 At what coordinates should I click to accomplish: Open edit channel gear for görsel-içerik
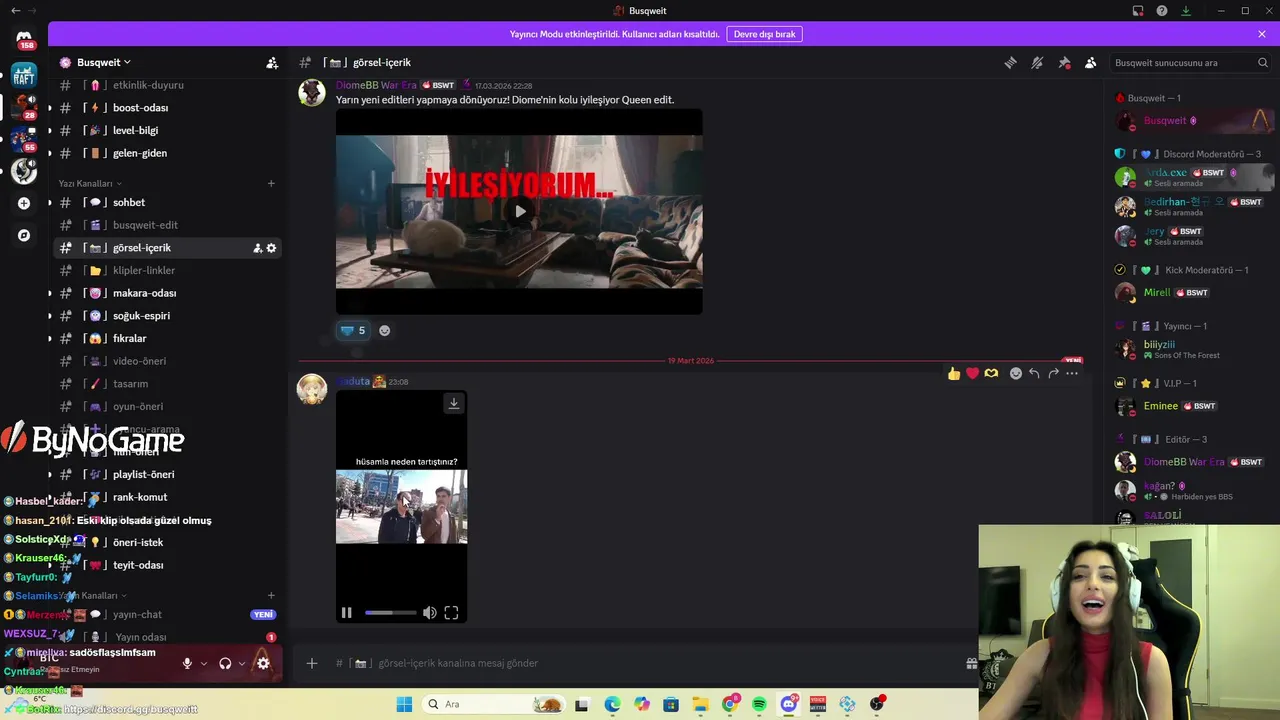click(x=271, y=248)
